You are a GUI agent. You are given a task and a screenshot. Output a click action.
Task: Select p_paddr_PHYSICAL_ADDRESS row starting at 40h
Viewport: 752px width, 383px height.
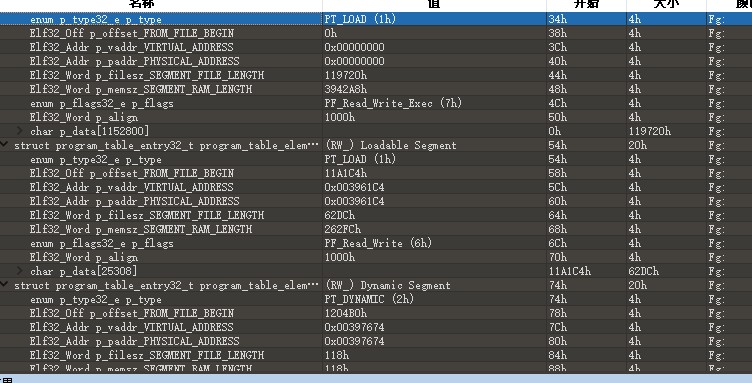pyautogui.click(x=376, y=61)
